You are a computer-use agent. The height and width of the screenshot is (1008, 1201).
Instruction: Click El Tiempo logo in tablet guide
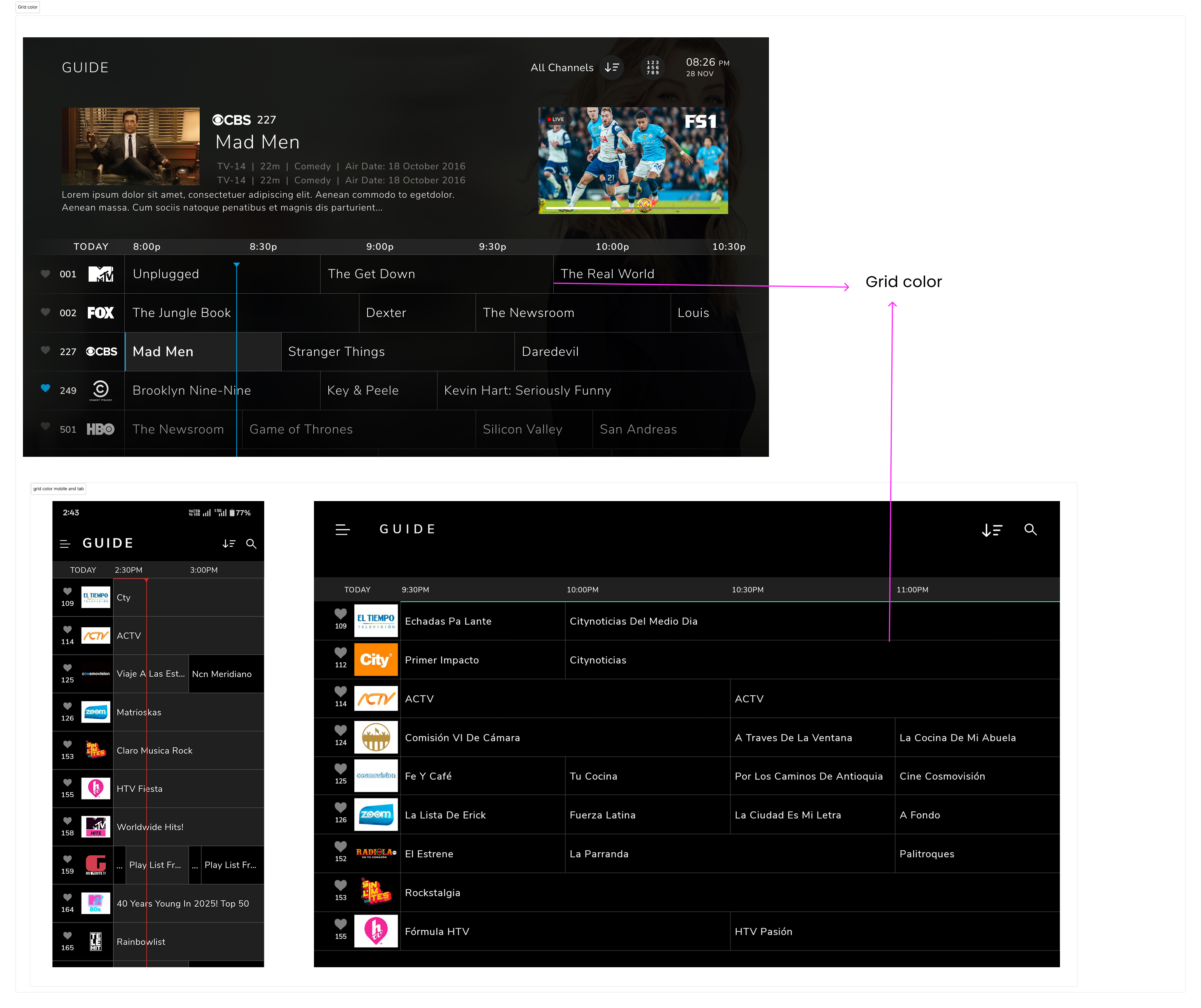[376, 621]
